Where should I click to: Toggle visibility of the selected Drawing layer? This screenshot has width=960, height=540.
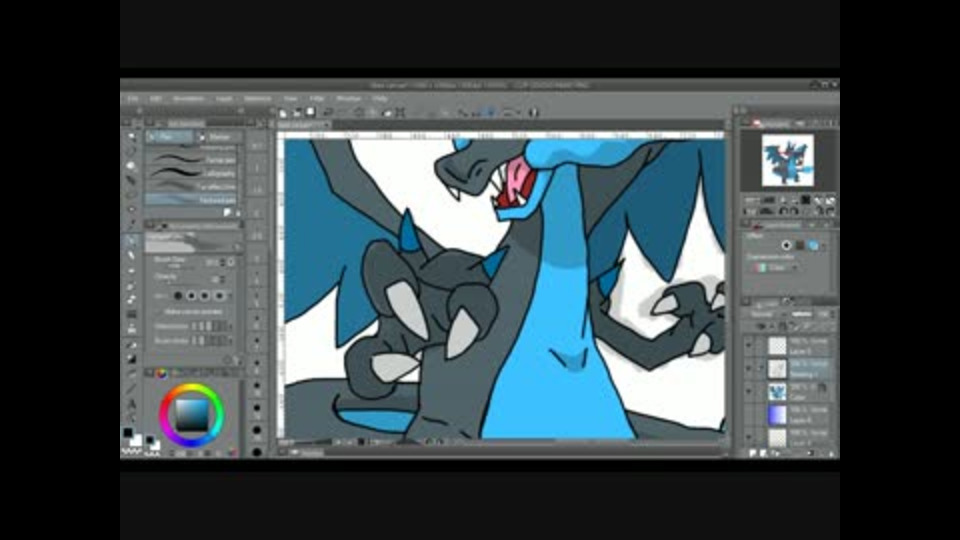[749, 369]
